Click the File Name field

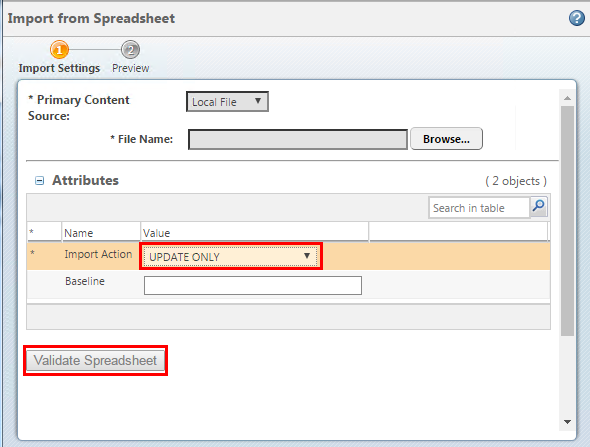tap(298, 140)
